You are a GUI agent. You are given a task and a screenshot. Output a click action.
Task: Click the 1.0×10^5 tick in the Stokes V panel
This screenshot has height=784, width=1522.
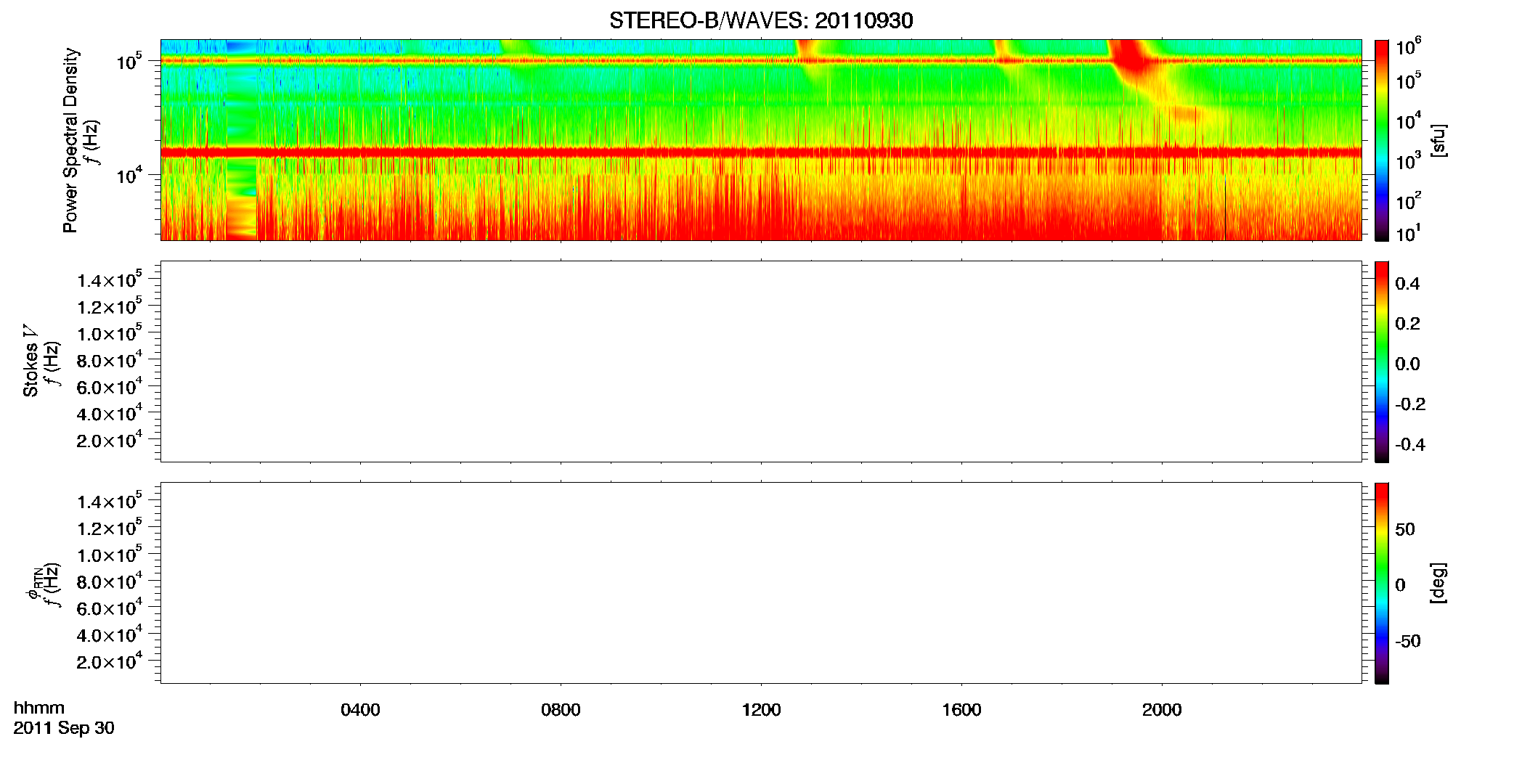coord(109,332)
